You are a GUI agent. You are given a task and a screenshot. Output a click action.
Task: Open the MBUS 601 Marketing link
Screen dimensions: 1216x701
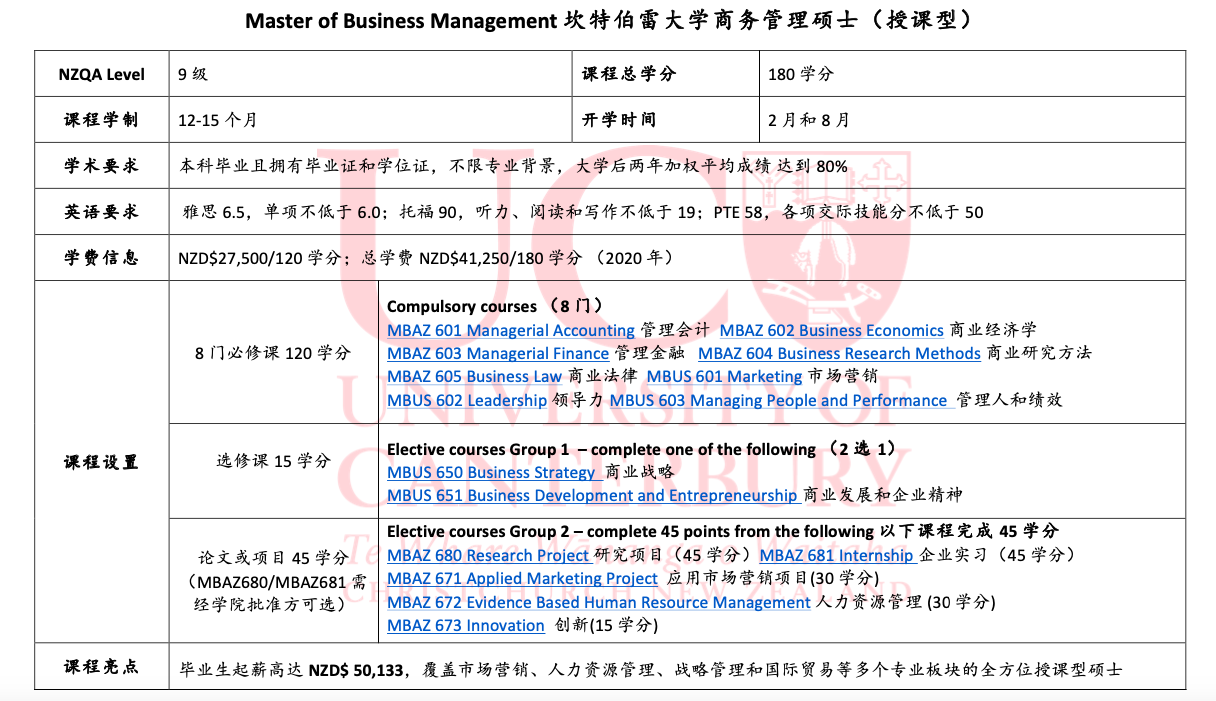[725, 377]
